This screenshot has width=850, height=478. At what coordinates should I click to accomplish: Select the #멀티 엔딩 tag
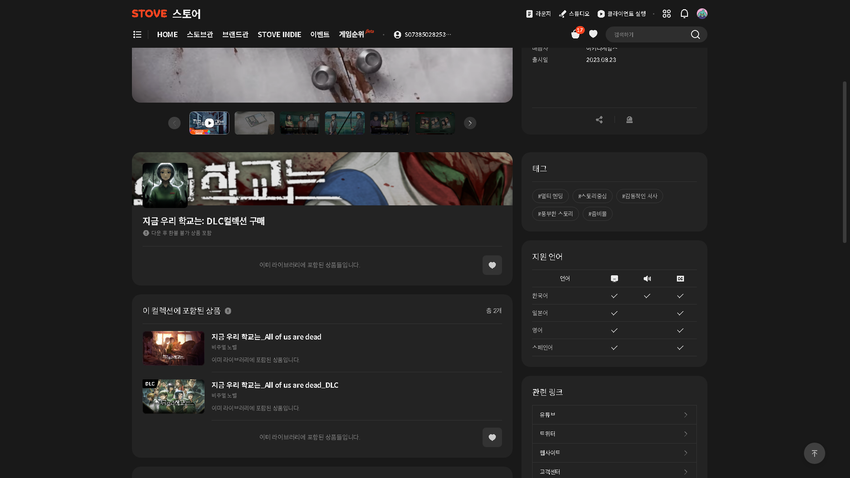[550, 196]
